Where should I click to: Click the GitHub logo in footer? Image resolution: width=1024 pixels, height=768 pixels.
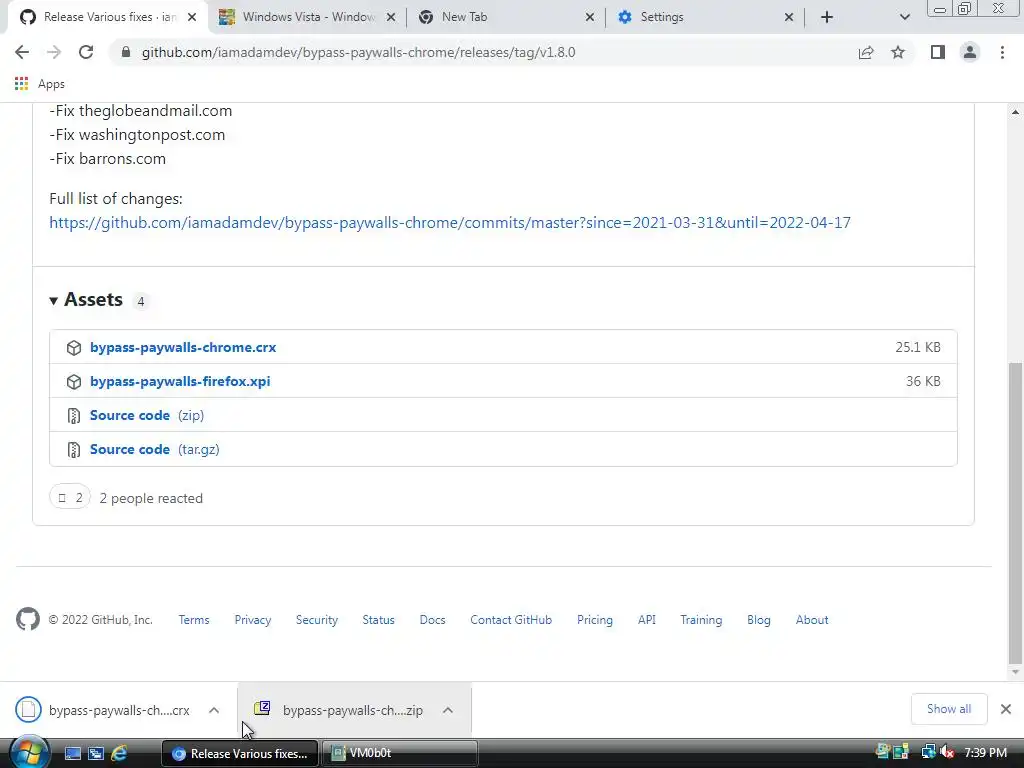tap(27, 619)
